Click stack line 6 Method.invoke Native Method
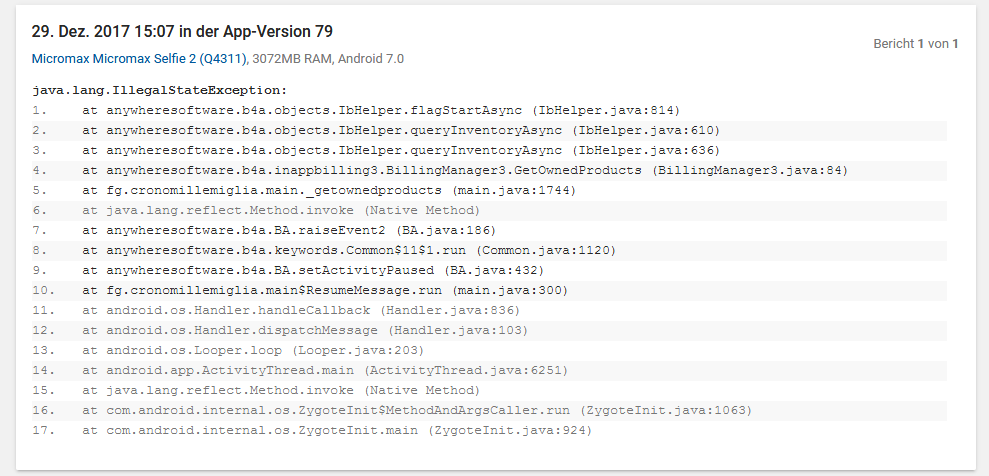The width and height of the screenshot is (989, 476). coord(489,211)
